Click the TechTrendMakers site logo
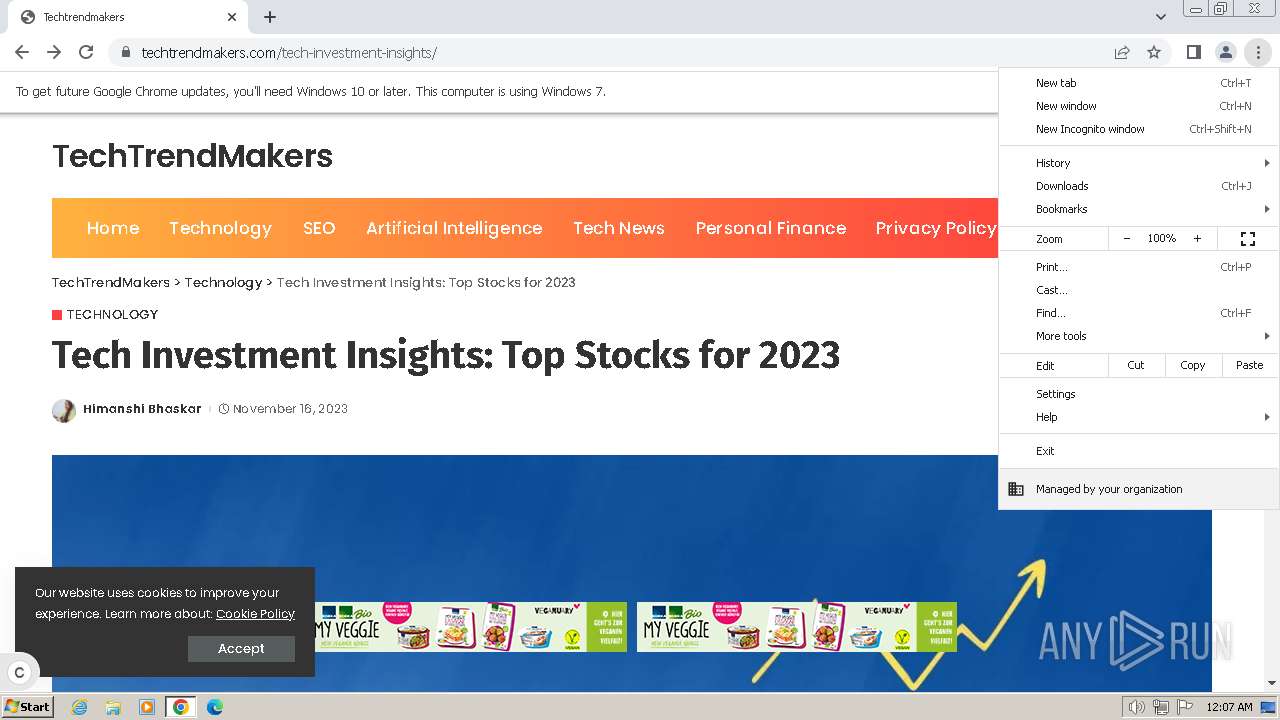Viewport: 1280px width, 720px height. [x=192, y=156]
